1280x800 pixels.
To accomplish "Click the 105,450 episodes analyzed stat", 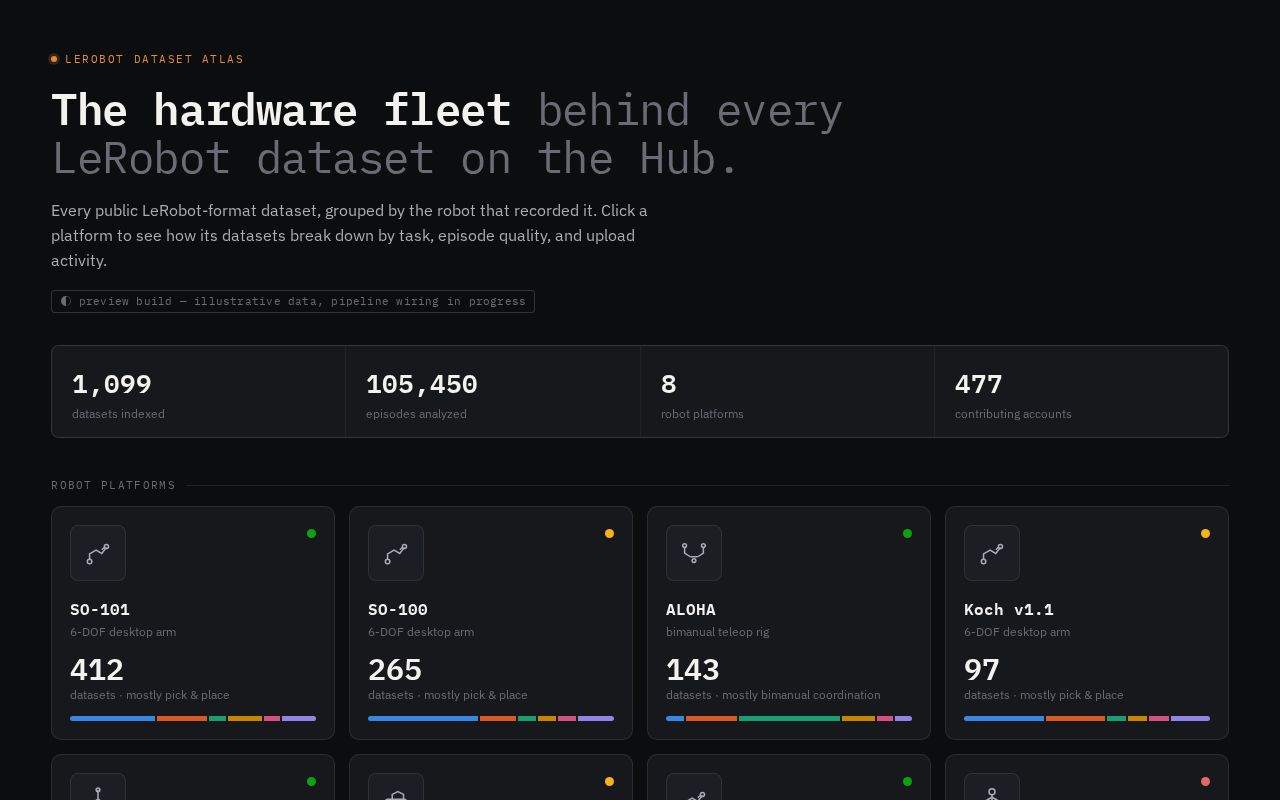I will [x=493, y=392].
